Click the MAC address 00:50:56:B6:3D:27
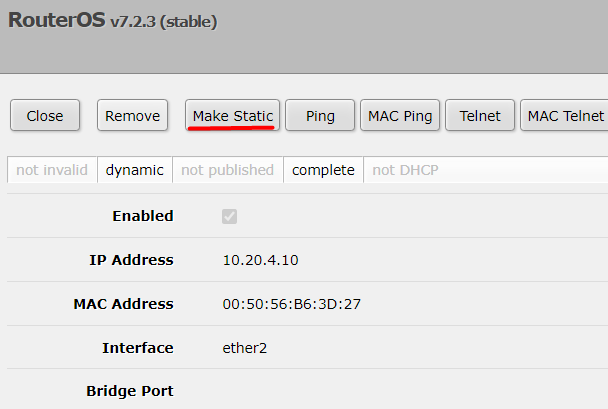608x409 pixels. (291, 304)
